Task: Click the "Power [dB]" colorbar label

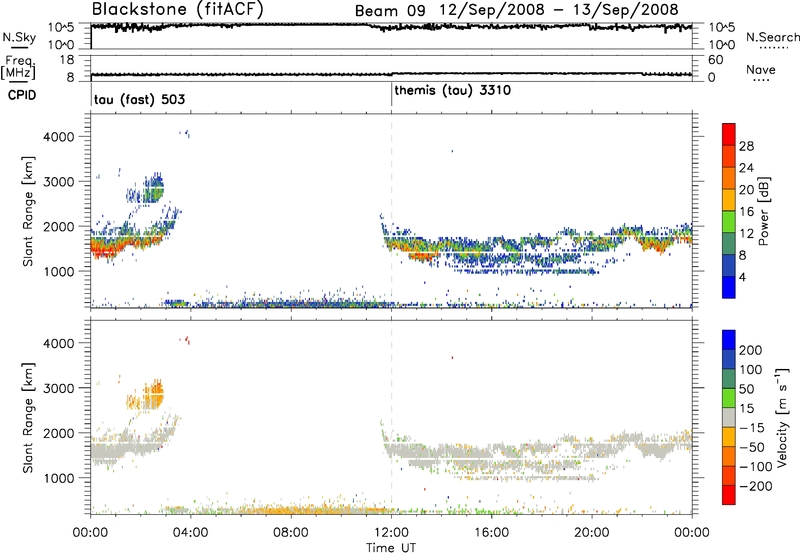Action: pyautogui.click(x=763, y=211)
